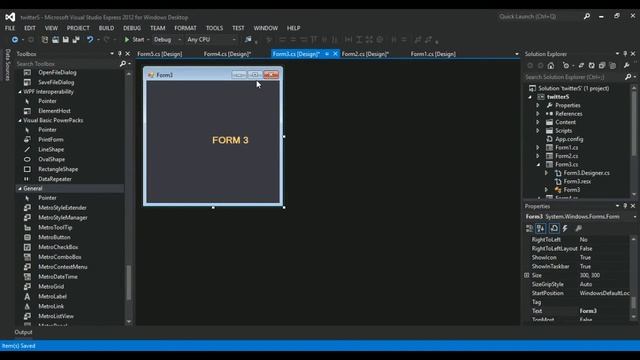Open the FORMAT menu
This screenshot has height=360, width=640.
pos(185,28)
